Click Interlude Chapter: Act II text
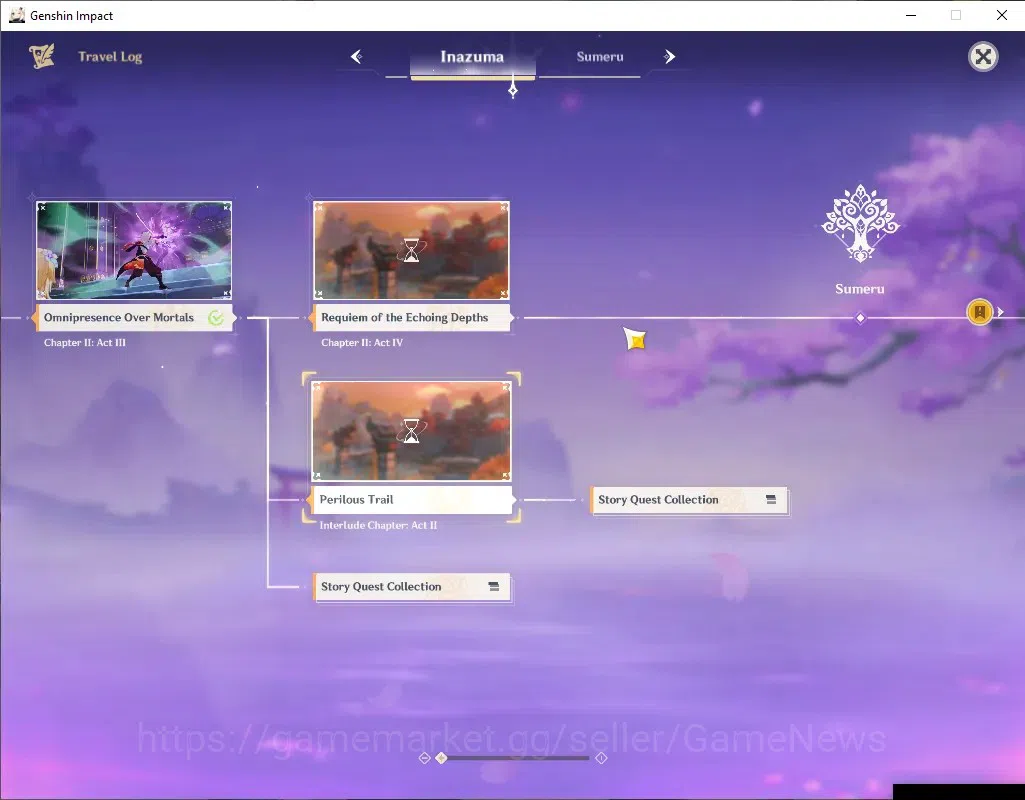 click(378, 525)
